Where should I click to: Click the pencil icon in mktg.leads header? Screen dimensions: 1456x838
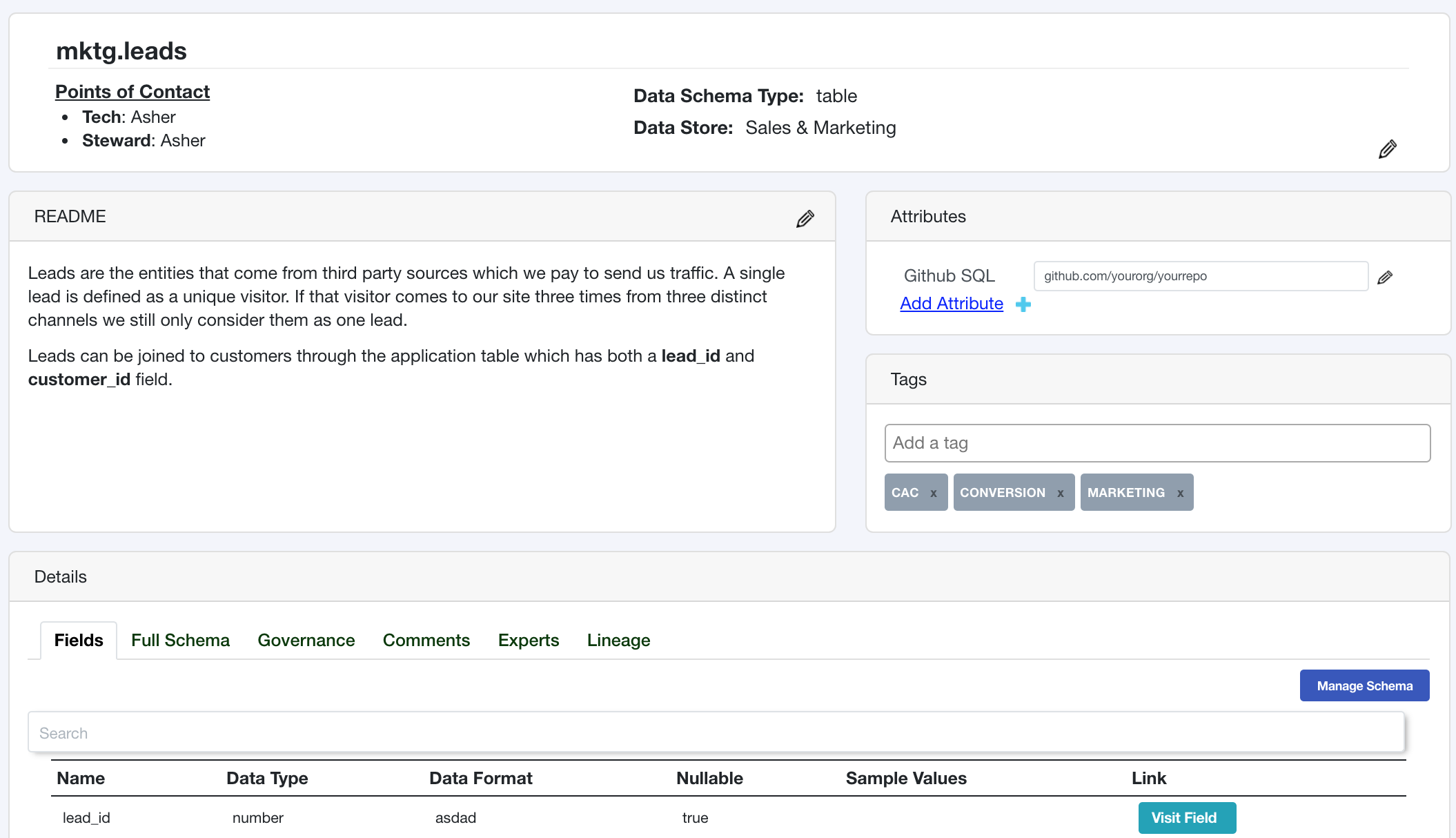[1387, 149]
